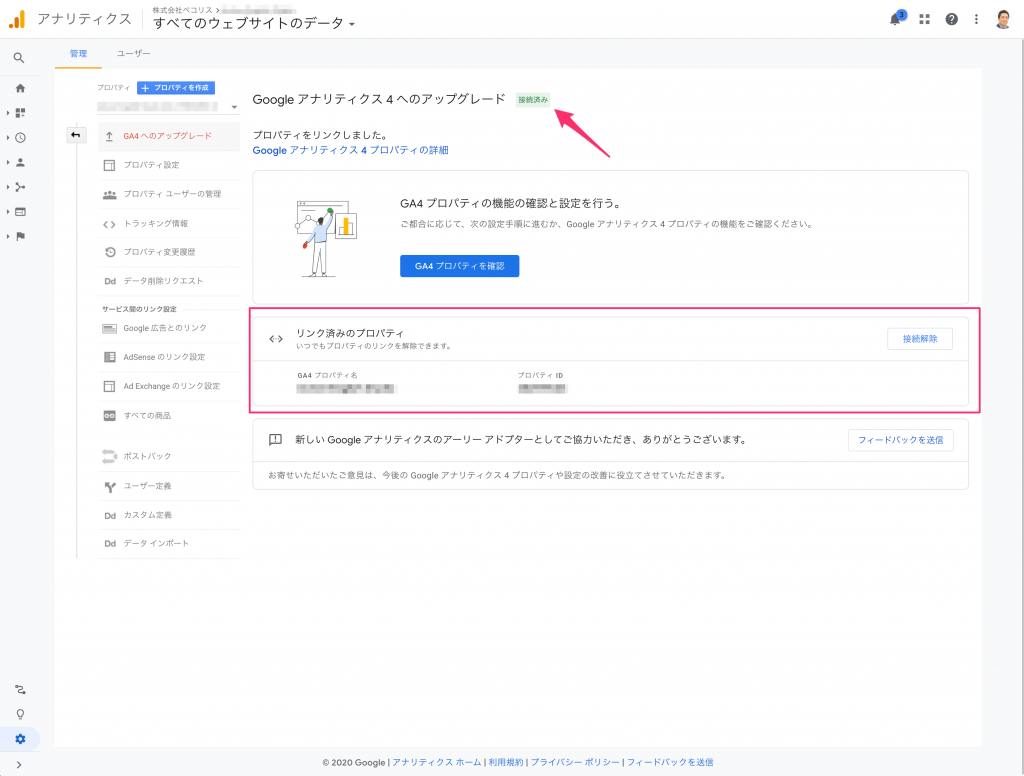The image size is (1024, 776).
Task: Expand the Audience section arrow
Action: click(x=8, y=163)
